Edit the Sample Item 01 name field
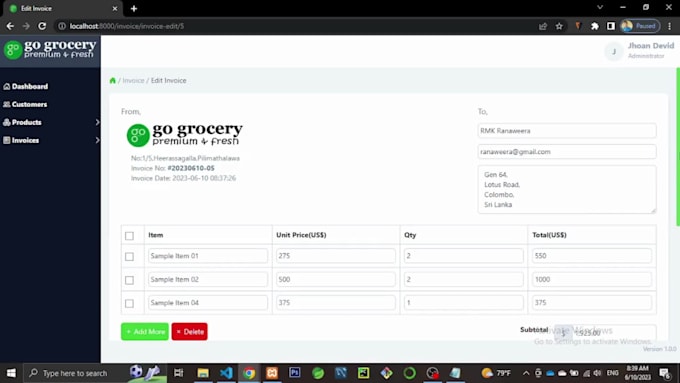The height and width of the screenshot is (383, 680). pos(208,256)
